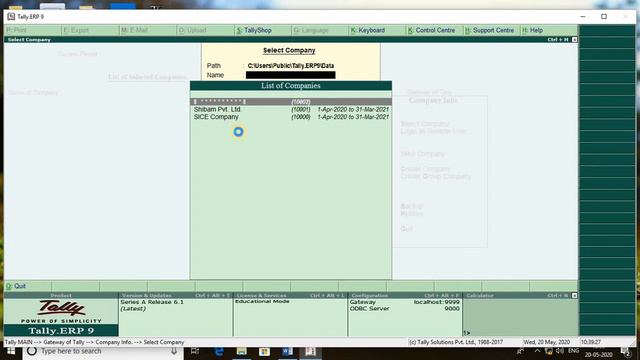640x360 pixels.
Task: Open the Help menu in toolbar
Action: pyautogui.click(x=532, y=30)
